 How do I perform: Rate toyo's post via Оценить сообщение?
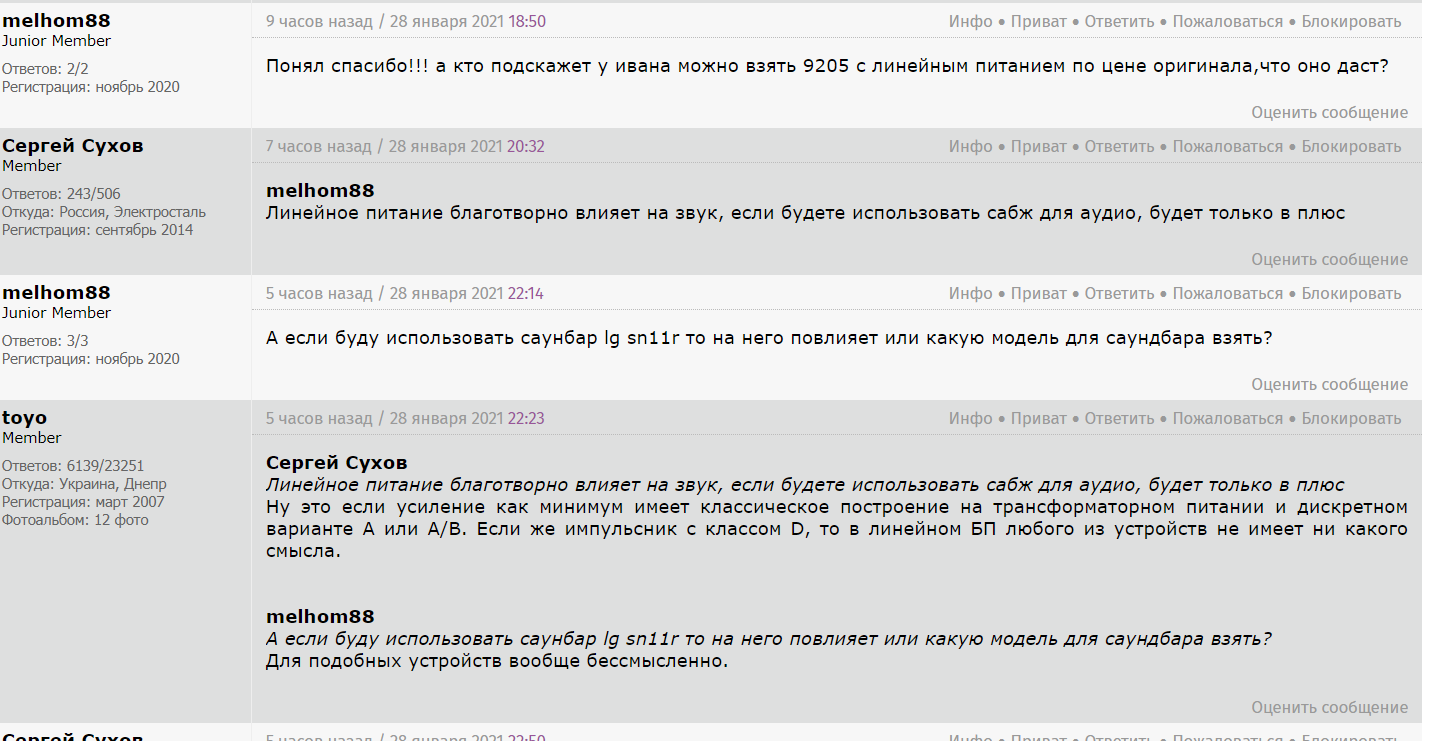(1329, 707)
